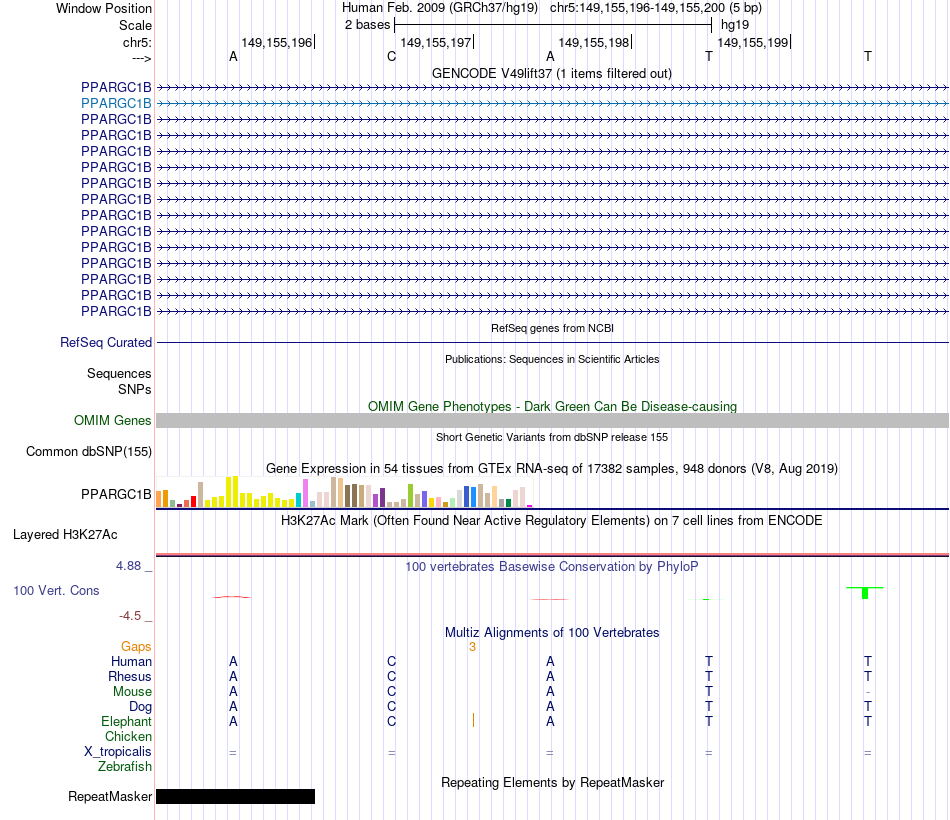Open Multiz Alignments of 100 Vertebrates title
The height and width of the screenshot is (820, 950).
(x=552, y=633)
